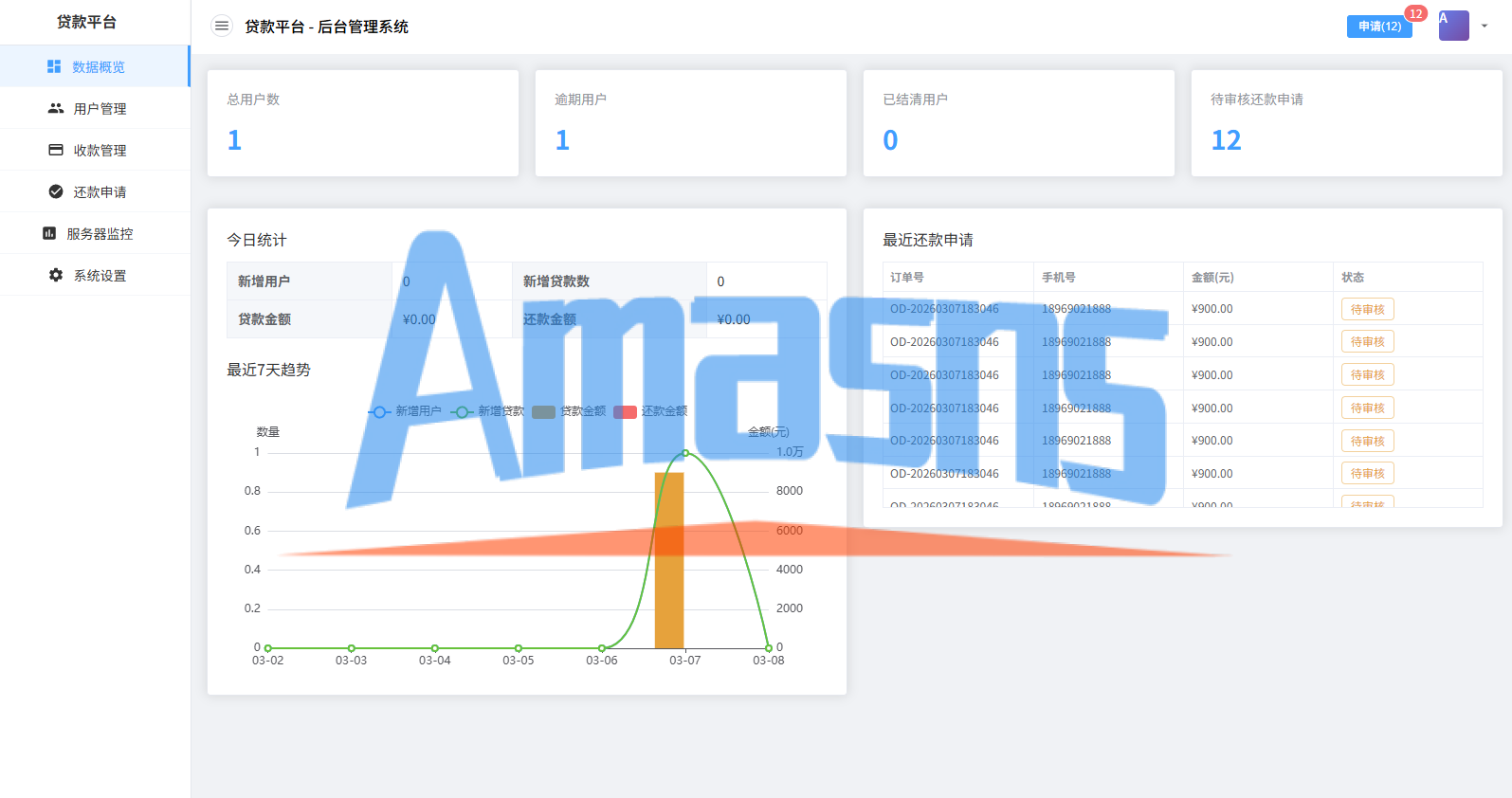Go to 系统设置 page
Viewport: 1512px width, 798px height.
click(95, 275)
